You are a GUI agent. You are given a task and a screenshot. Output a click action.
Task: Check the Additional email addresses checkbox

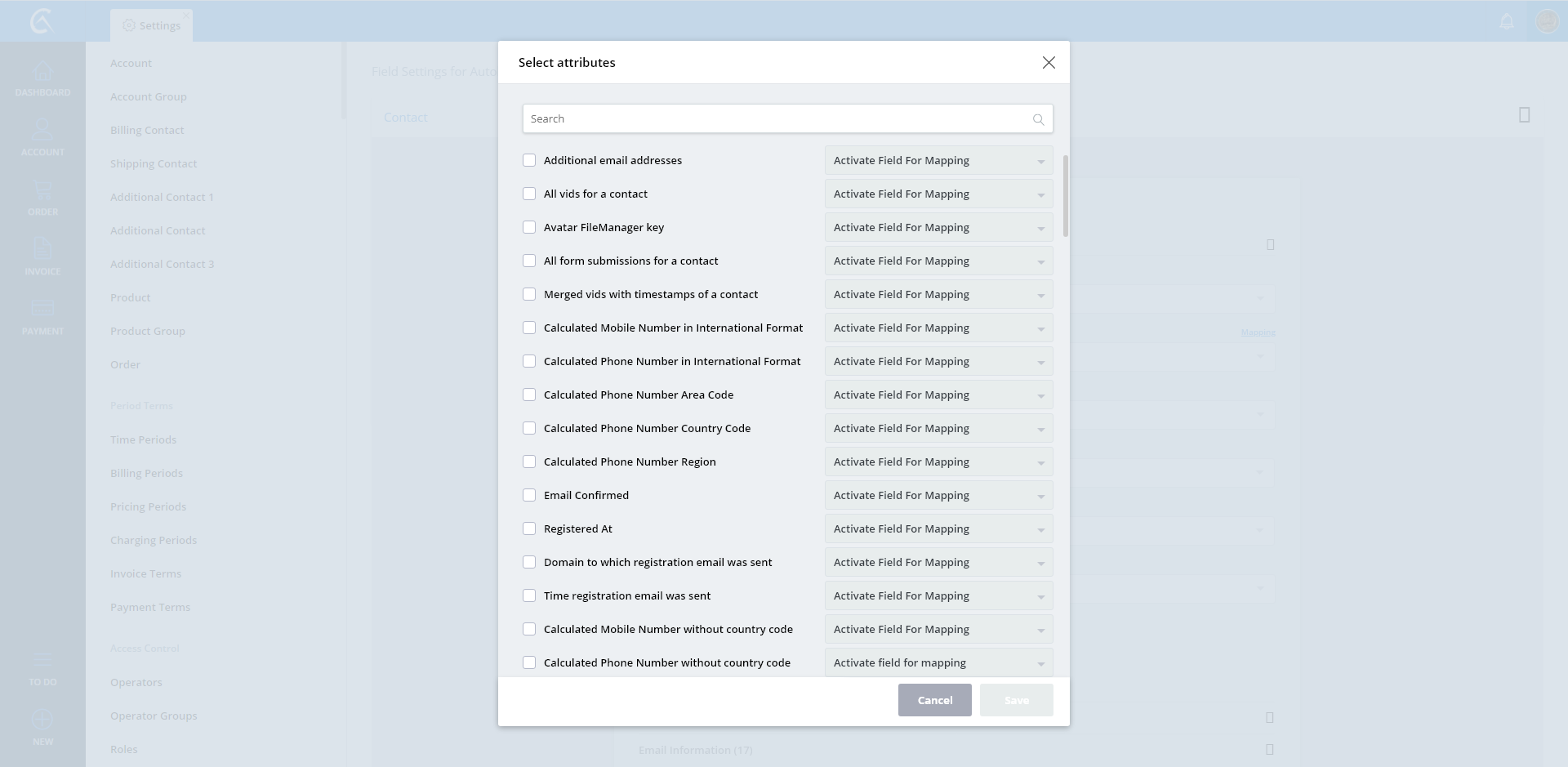529,161
